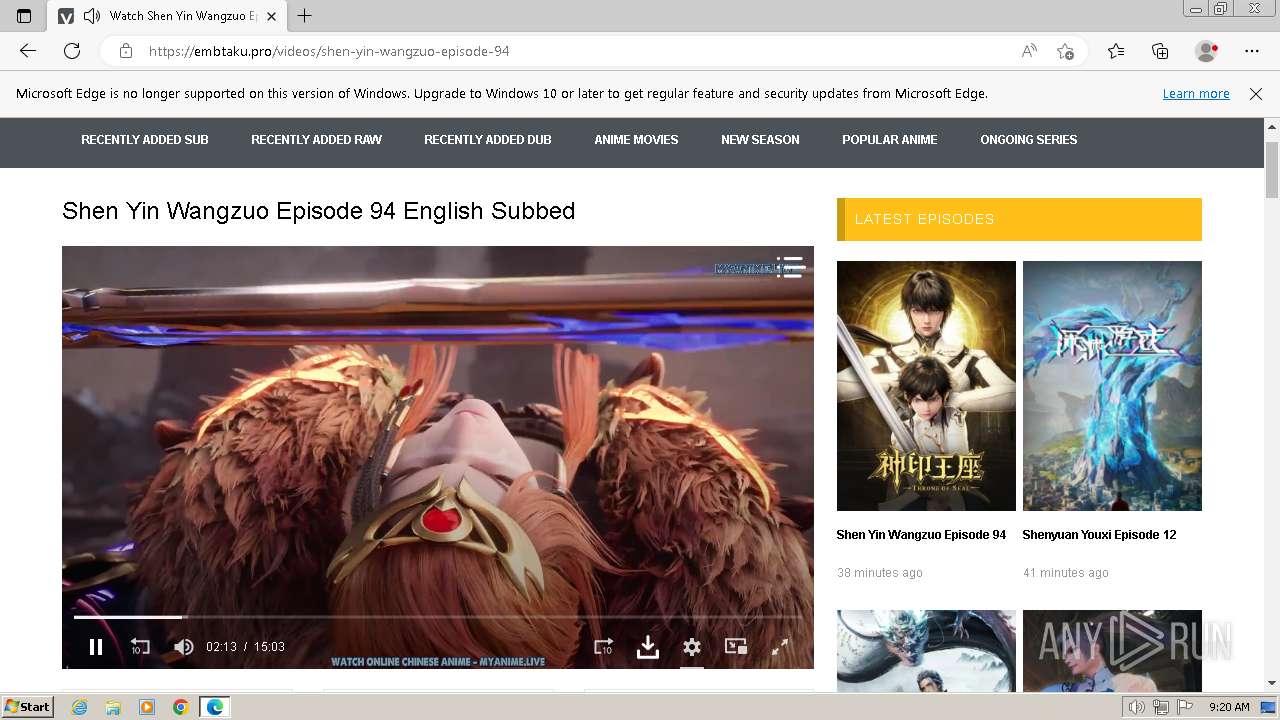
Task: Refresh the current page
Action: (72, 51)
